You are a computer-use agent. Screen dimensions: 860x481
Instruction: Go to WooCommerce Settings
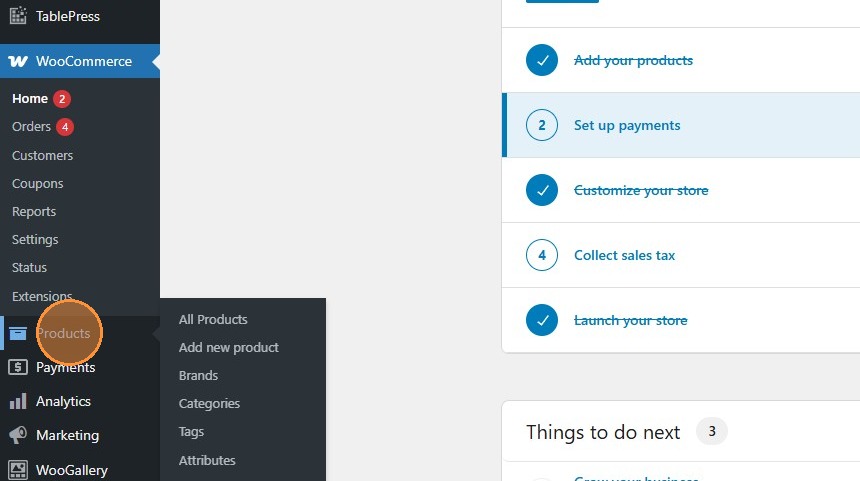click(35, 239)
